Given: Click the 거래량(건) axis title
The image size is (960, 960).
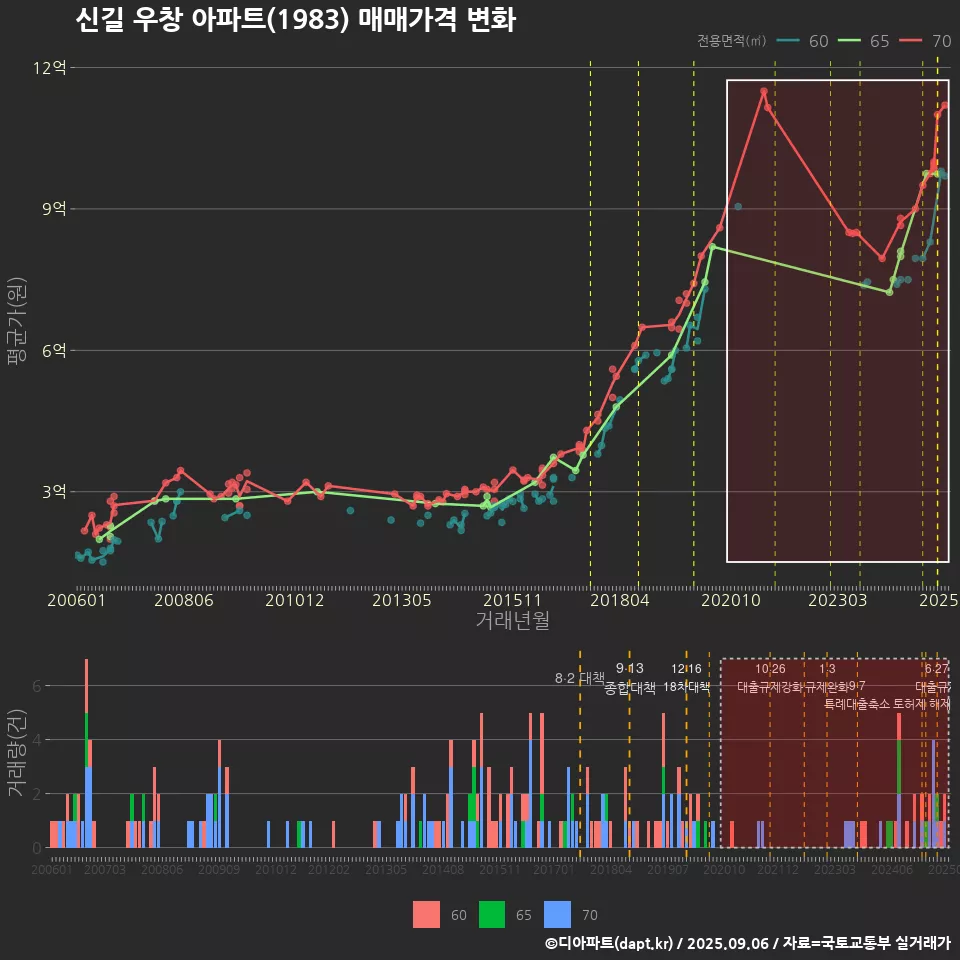Looking at the screenshot, I should [x=16, y=752].
